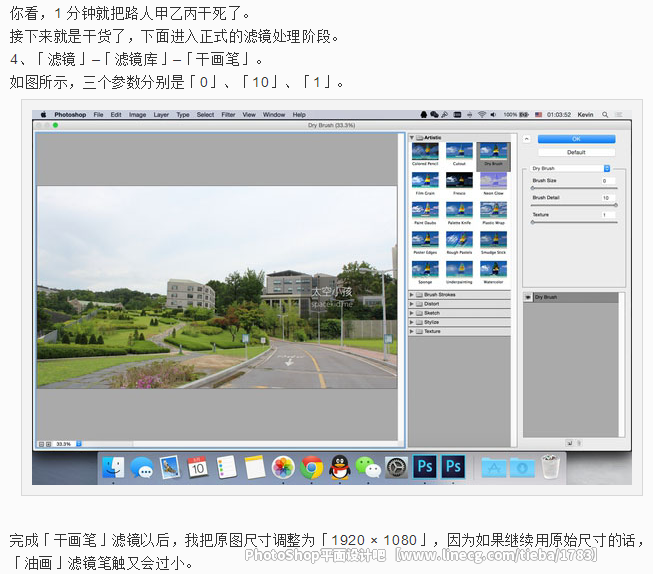This screenshot has height=574, width=653.
Task: Open the 33.3% zoom level dropdown
Action: click(79, 444)
